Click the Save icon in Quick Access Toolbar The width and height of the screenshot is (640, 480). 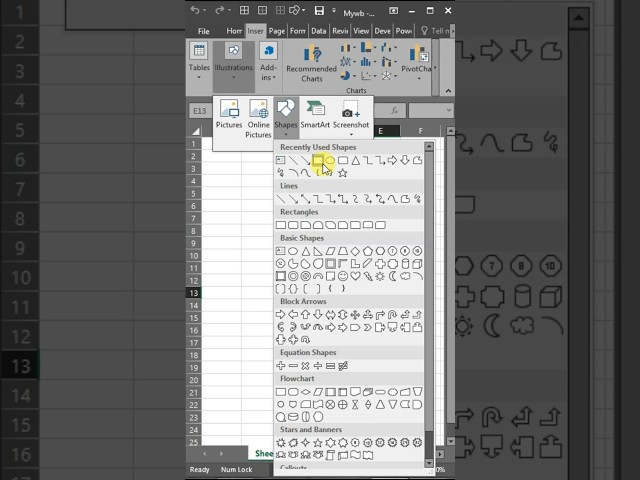point(319,11)
